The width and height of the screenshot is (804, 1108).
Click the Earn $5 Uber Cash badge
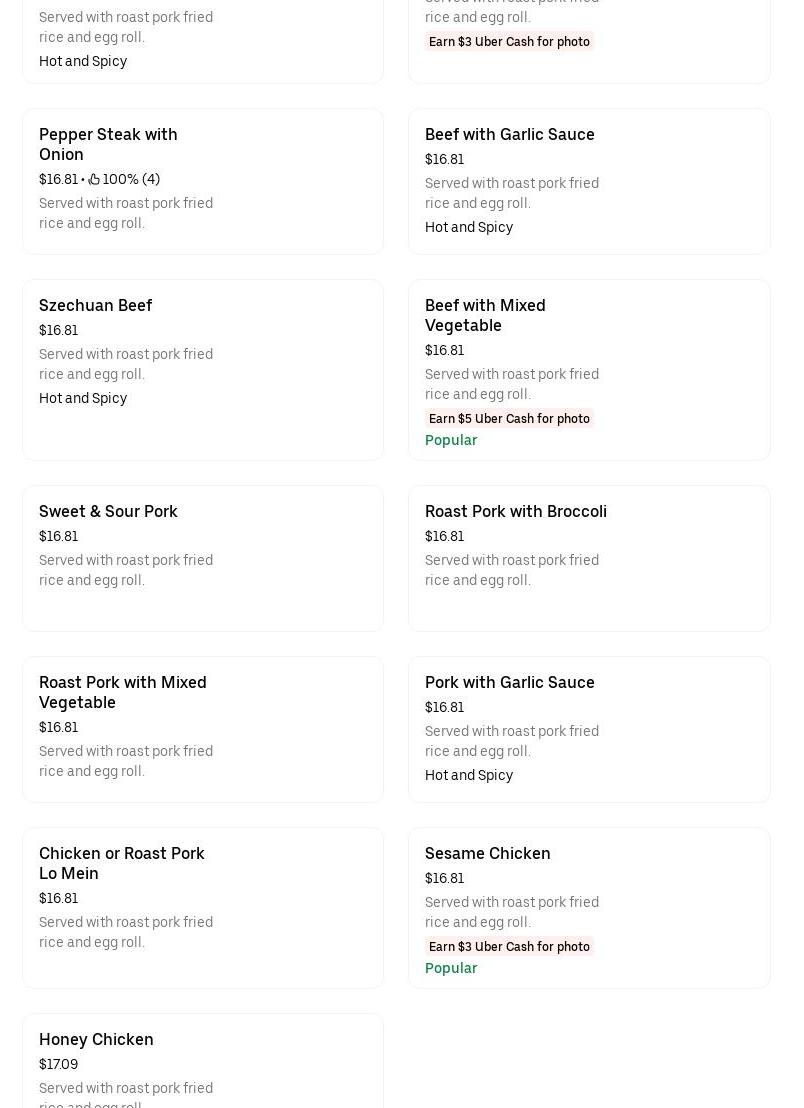coord(509,419)
